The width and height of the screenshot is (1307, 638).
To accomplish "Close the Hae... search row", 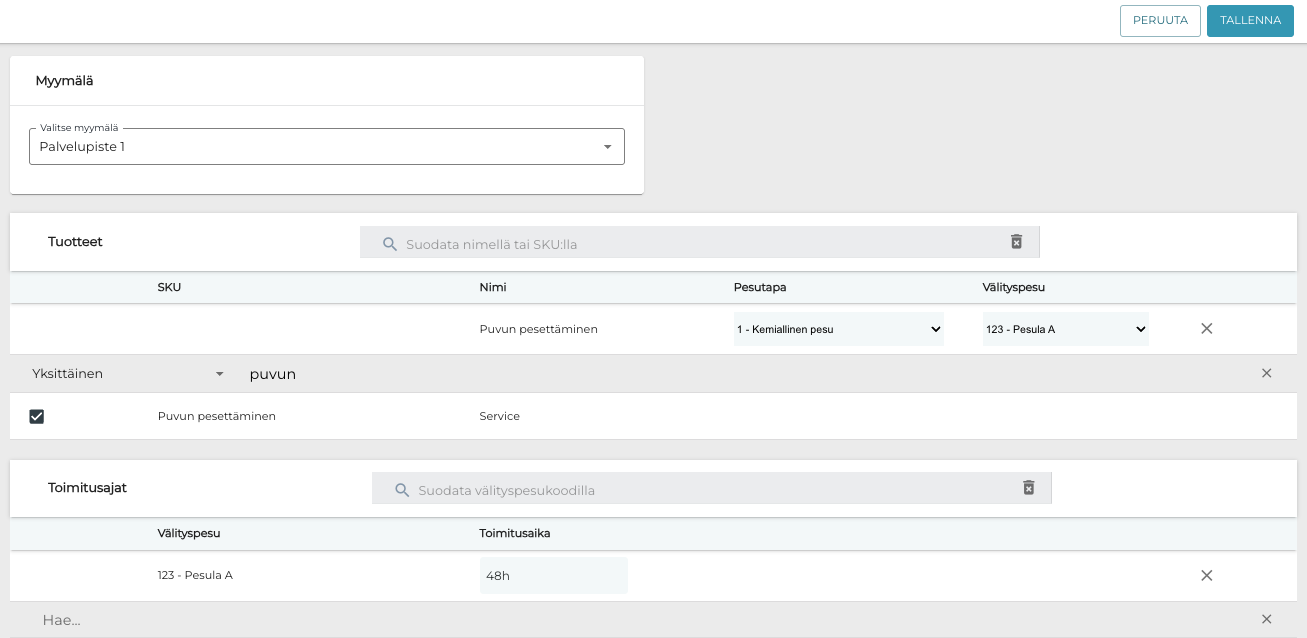I will pyautogui.click(x=1266, y=619).
